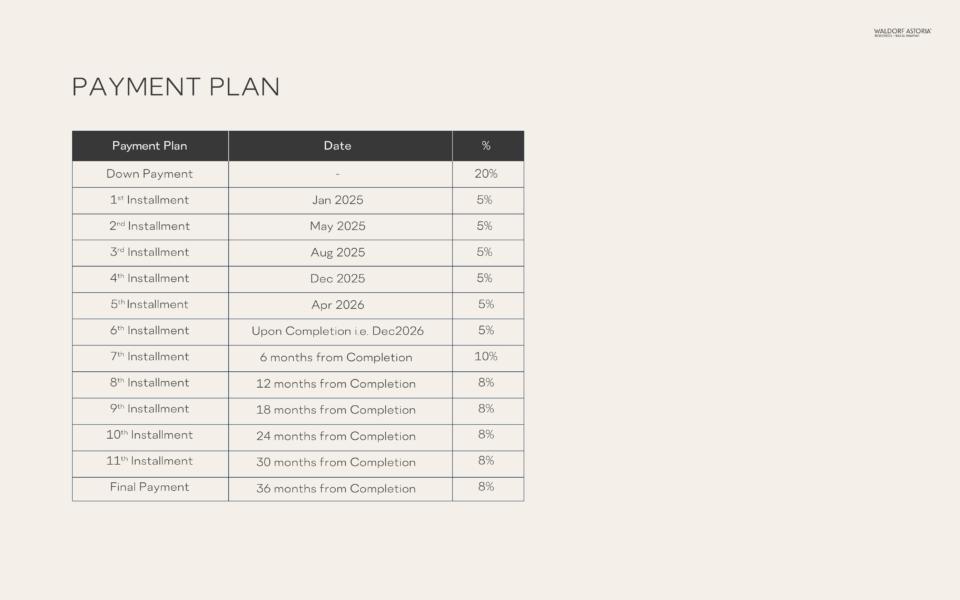Image resolution: width=960 pixels, height=600 pixels.
Task: Select the May 2025 date cell
Action: click(x=338, y=226)
